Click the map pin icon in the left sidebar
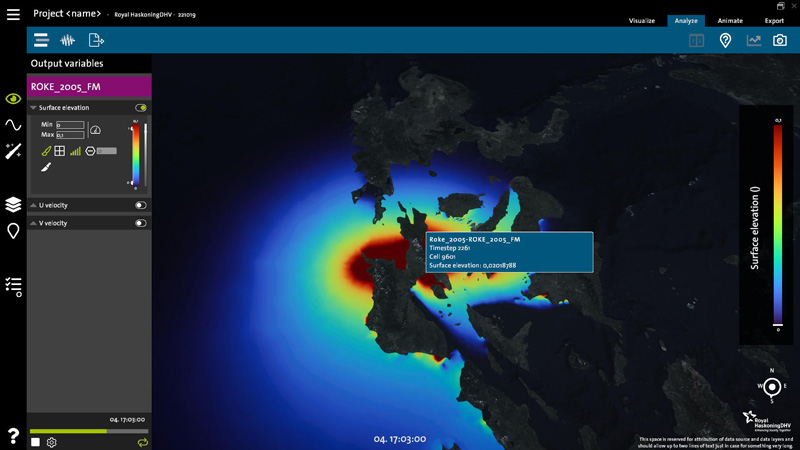The height and width of the screenshot is (450, 800). point(13,231)
